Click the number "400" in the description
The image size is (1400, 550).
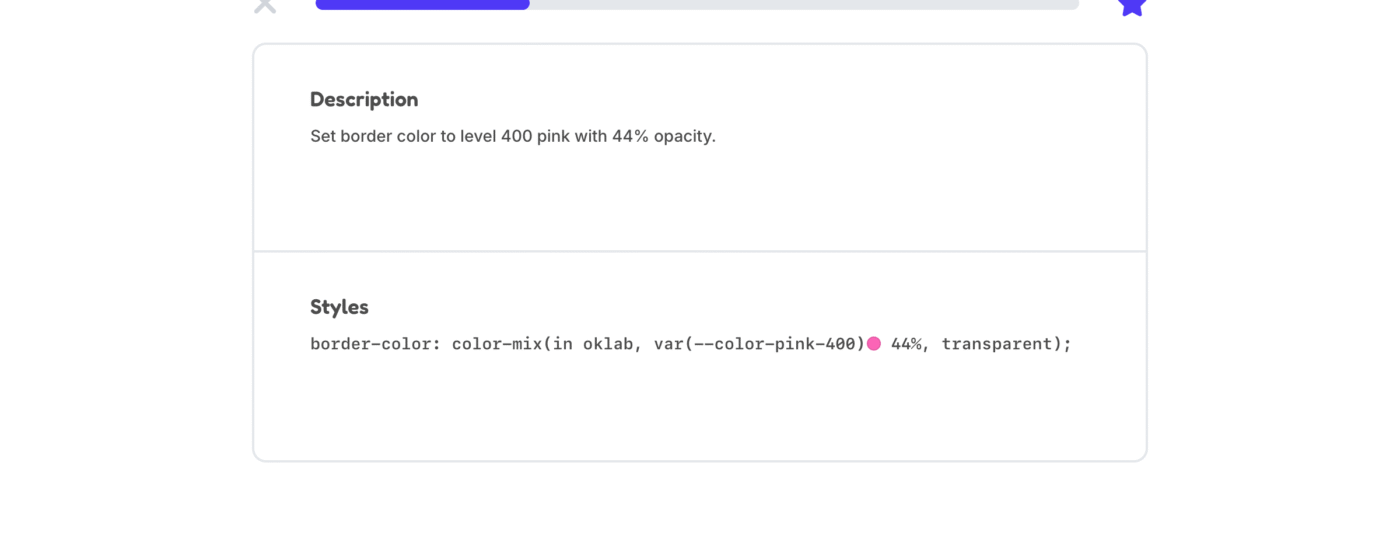tap(516, 136)
